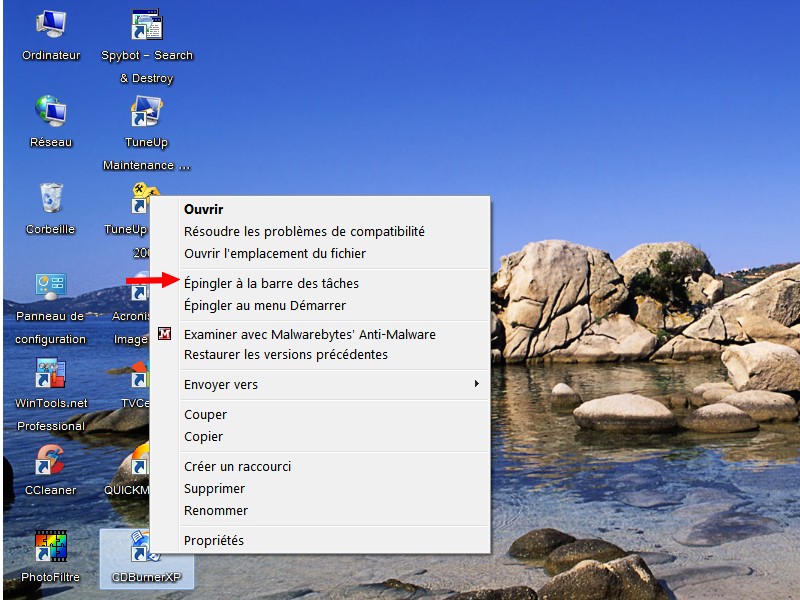The width and height of the screenshot is (800, 600).
Task: Select the WinTools.net Professional shortcut
Action: point(50,374)
